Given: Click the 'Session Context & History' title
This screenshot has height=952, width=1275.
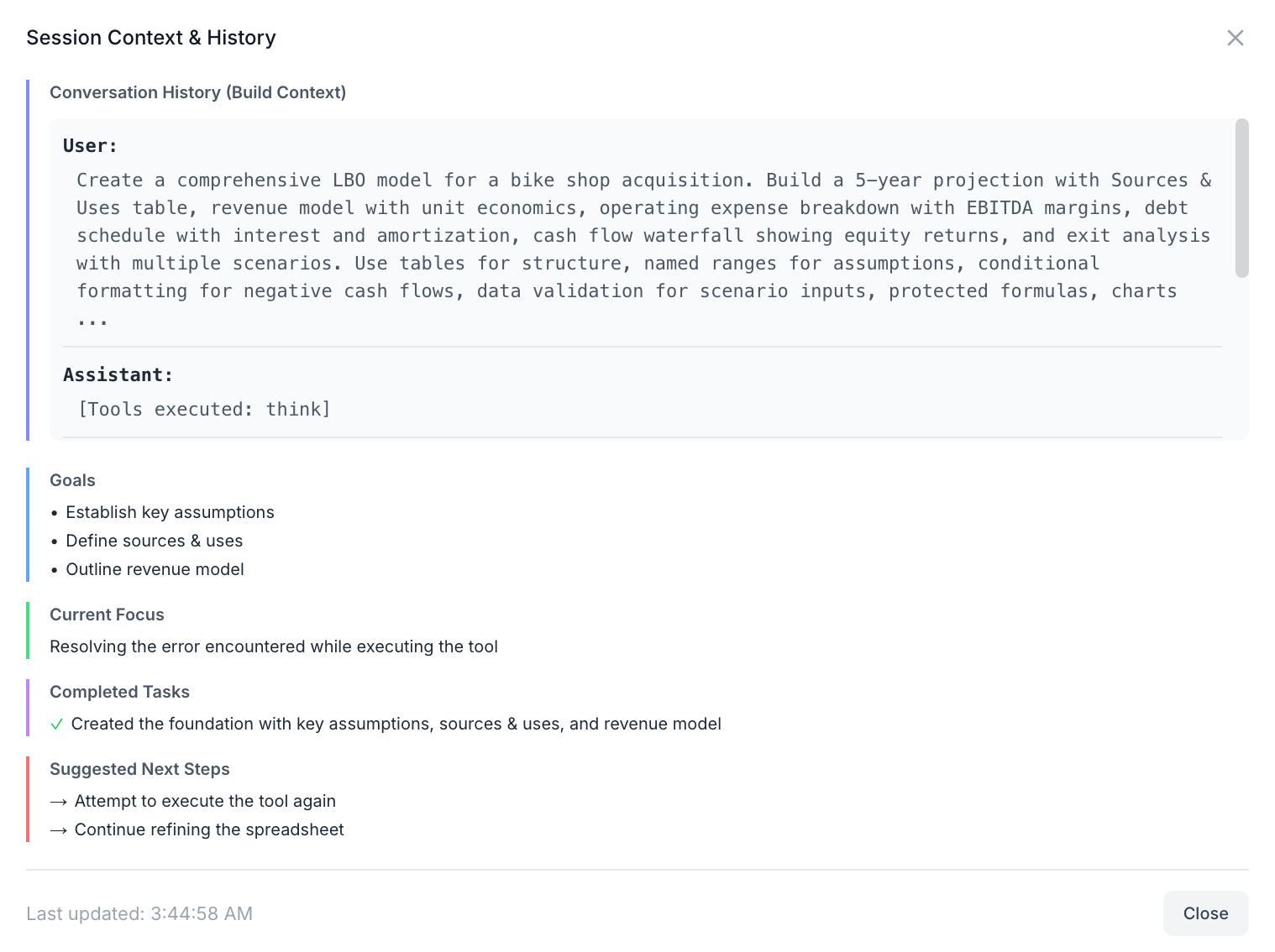Looking at the screenshot, I should pos(151,38).
